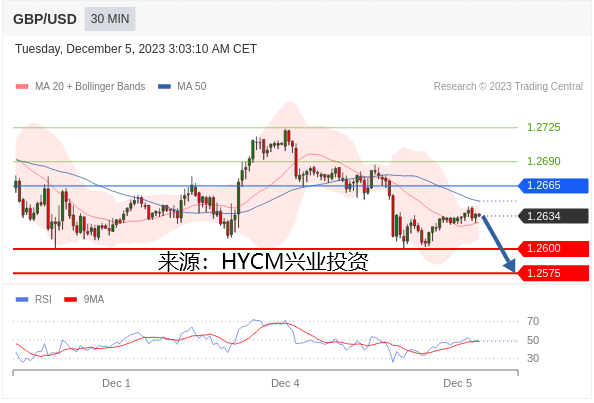This screenshot has height=403, width=594.
Task: Select the 1.2634 current price tag
Action: tap(553, 216)
